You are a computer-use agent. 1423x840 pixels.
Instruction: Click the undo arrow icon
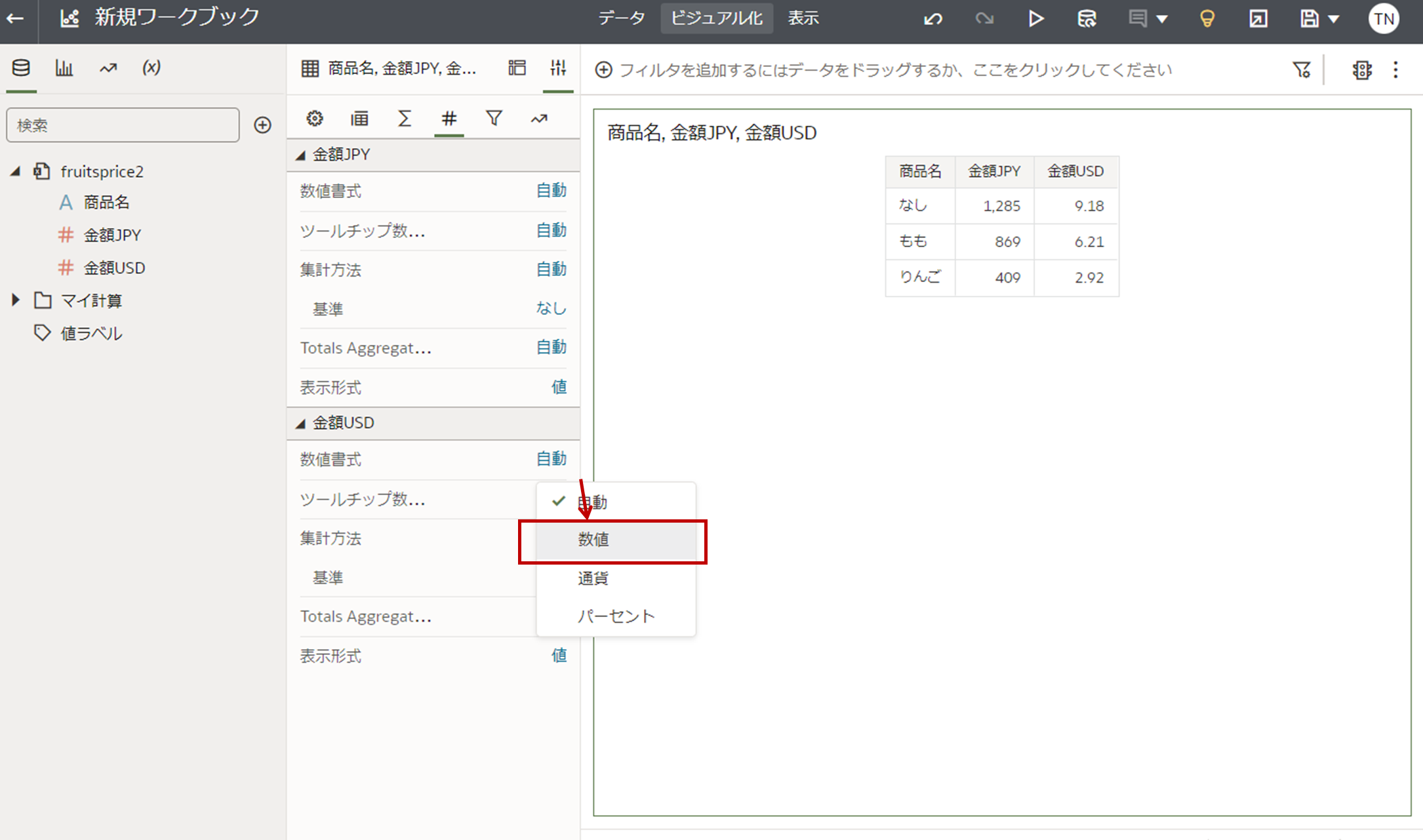coord(932,18)
